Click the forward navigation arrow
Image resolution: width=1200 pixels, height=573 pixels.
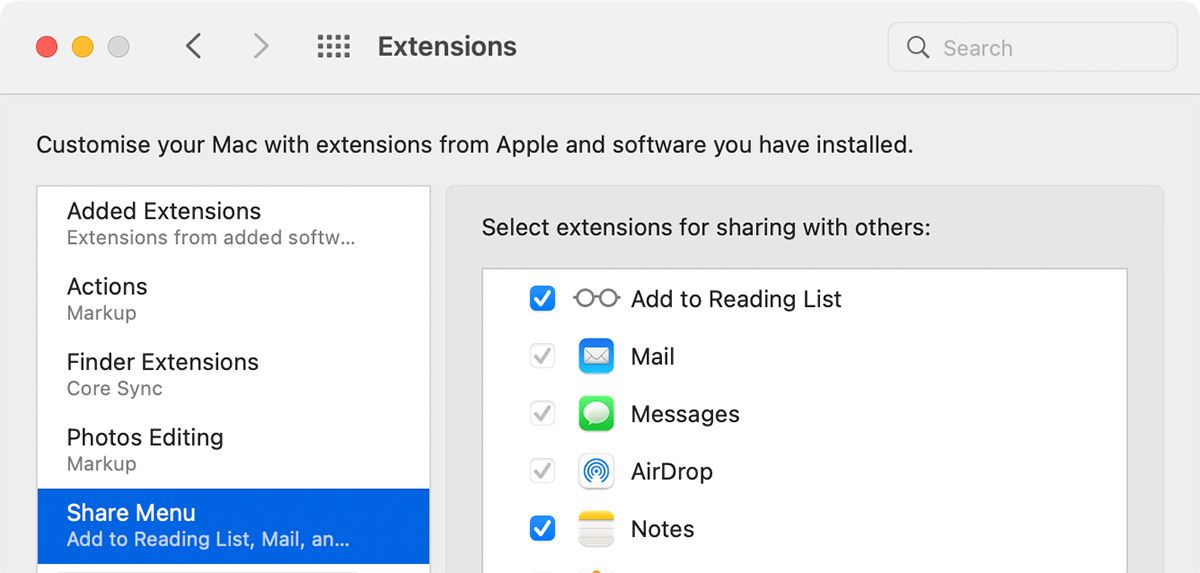261,46
